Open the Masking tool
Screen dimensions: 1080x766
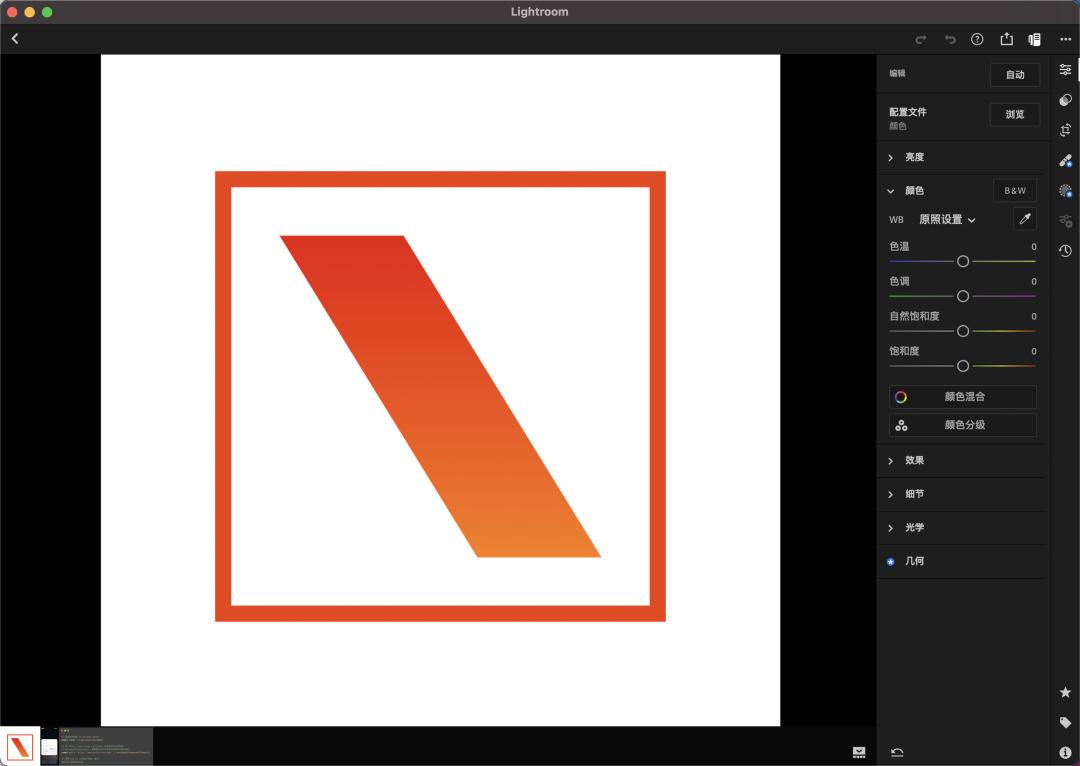(1065, 190)
